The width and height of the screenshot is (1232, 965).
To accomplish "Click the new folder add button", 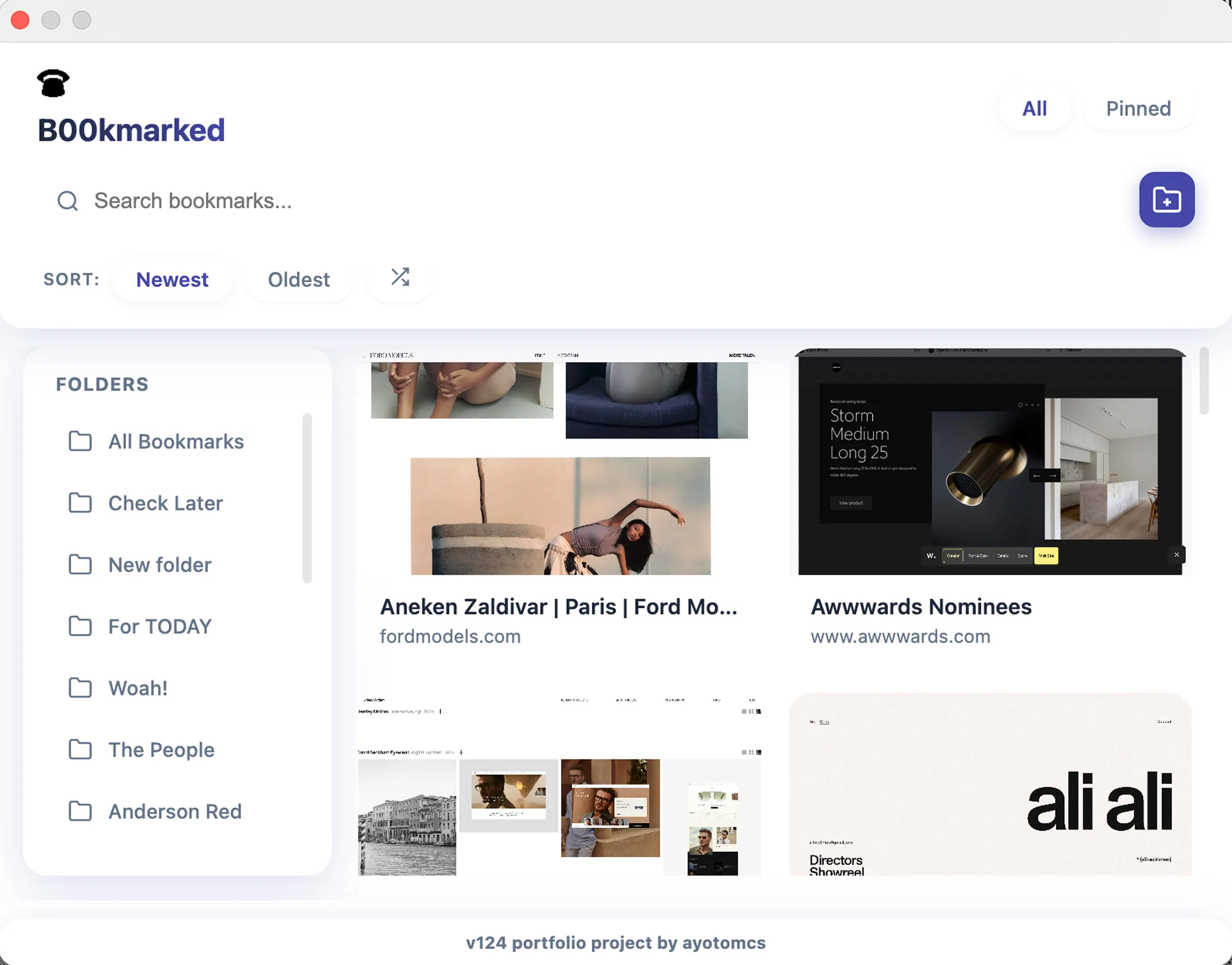I will (x=1166, y=199).
